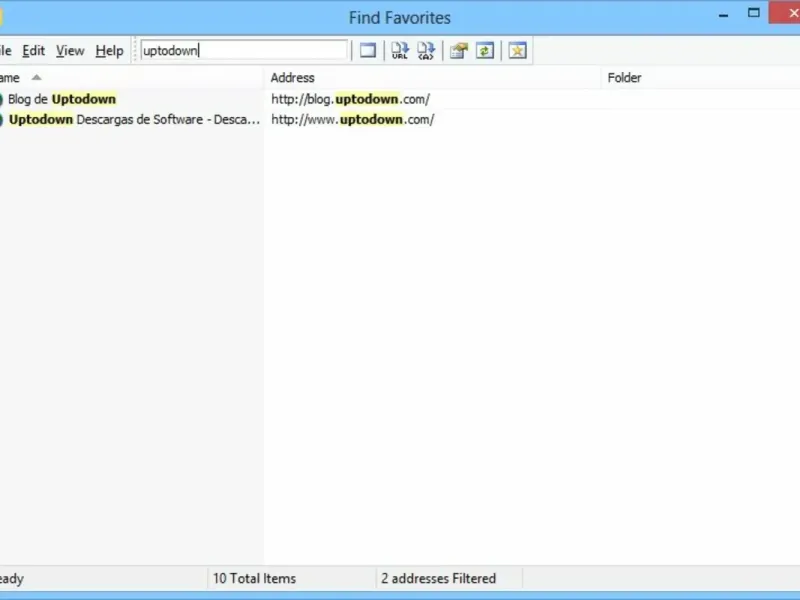The width and height of the screenshot is (800, 600).
Task: Select Uptodown Descargas de Software entry
Action: point(135,119)
